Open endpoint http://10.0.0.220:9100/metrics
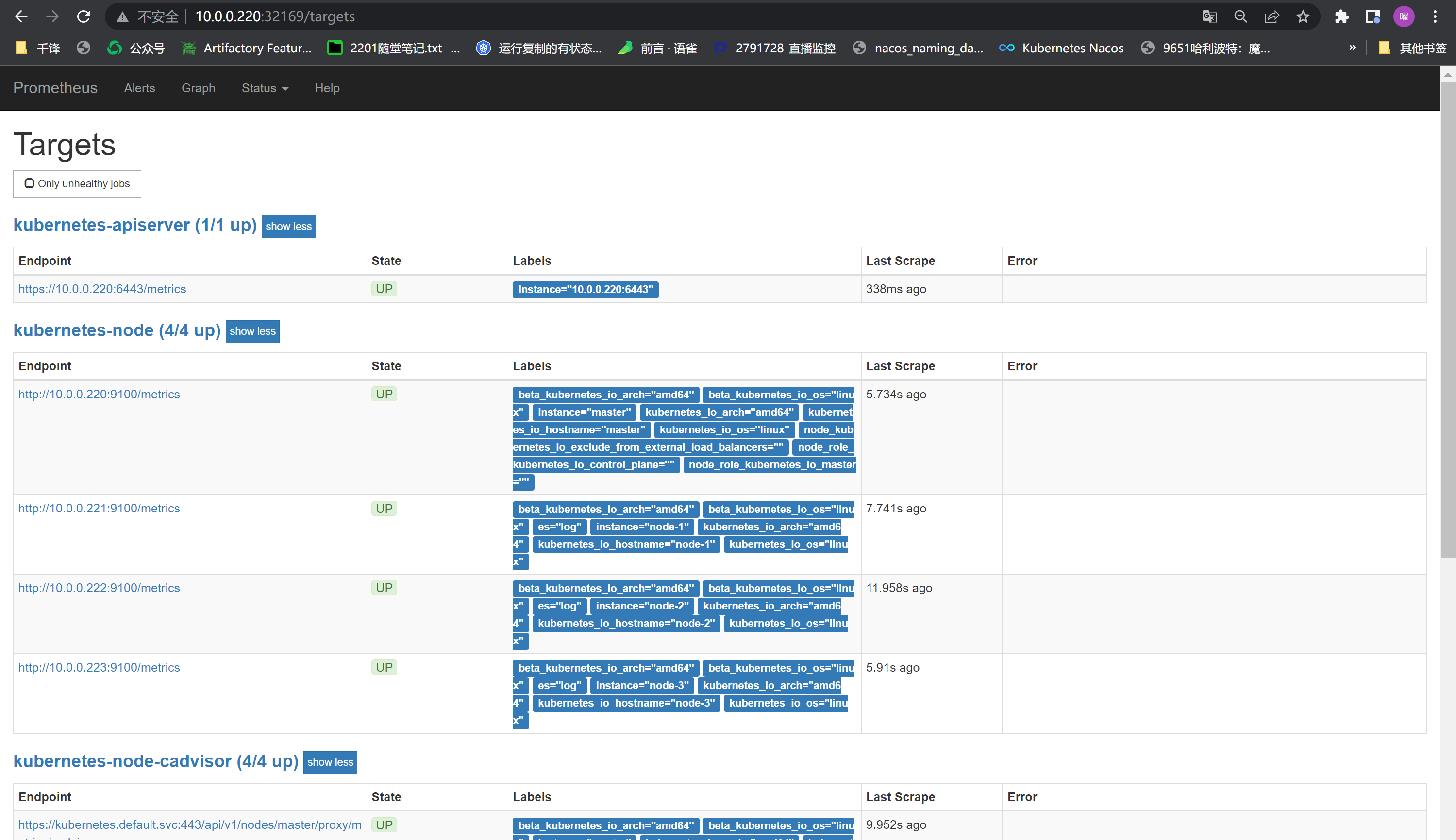This screenshot has width=1456, height=840. tap(99, 394)
